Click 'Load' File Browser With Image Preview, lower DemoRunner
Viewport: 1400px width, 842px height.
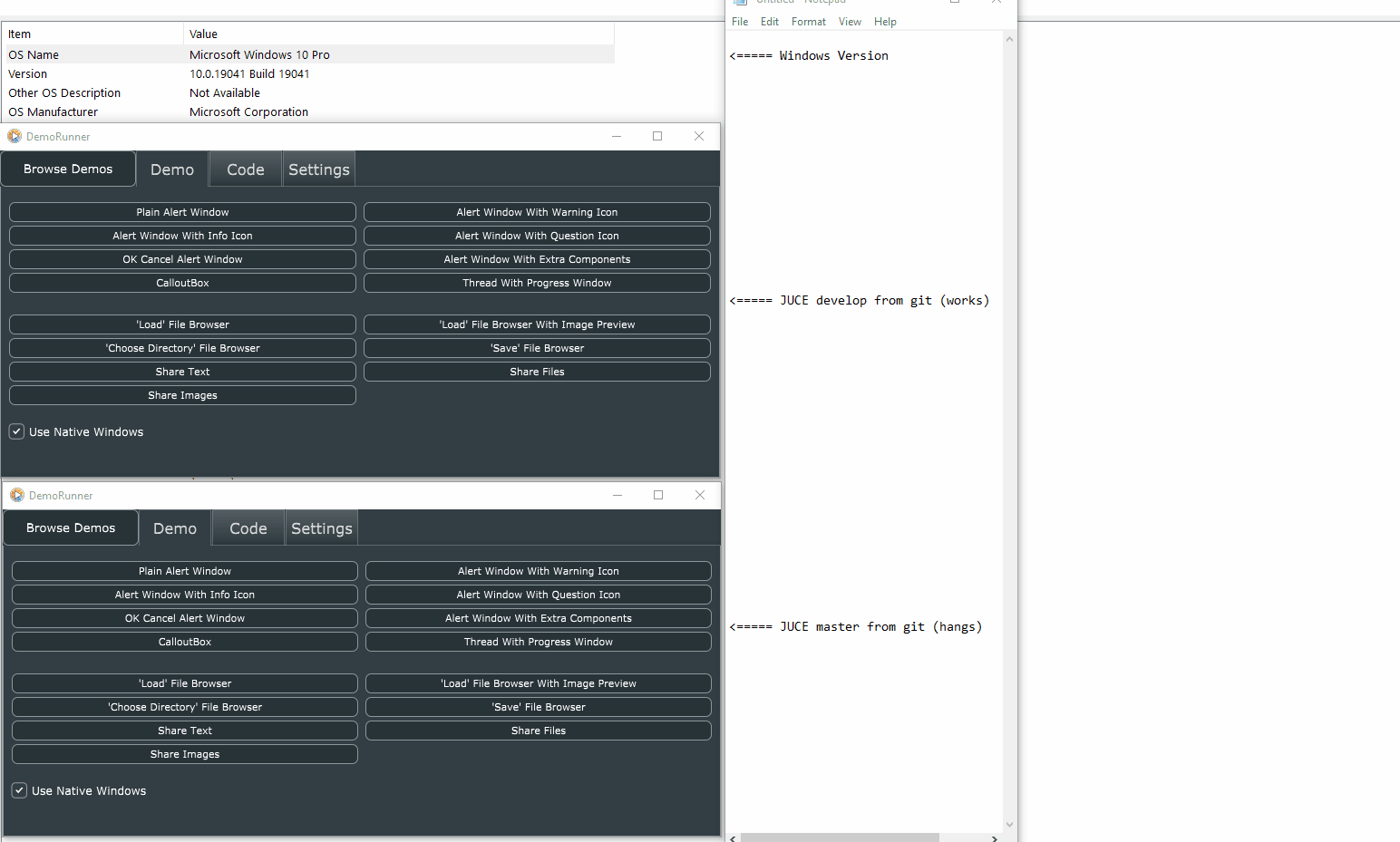click(539, 683)
